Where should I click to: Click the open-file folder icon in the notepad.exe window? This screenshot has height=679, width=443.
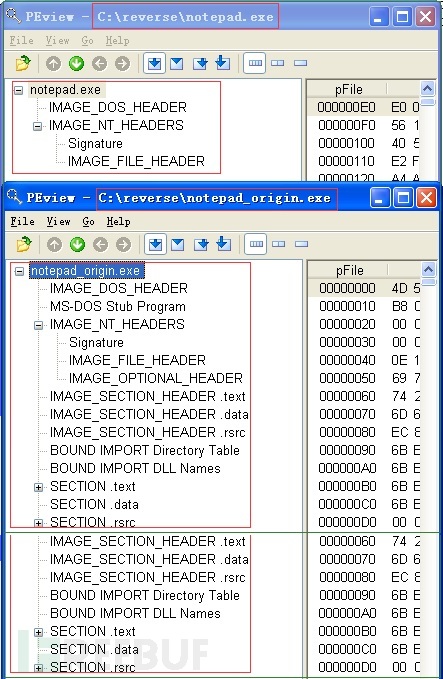[x=23, y=64]
